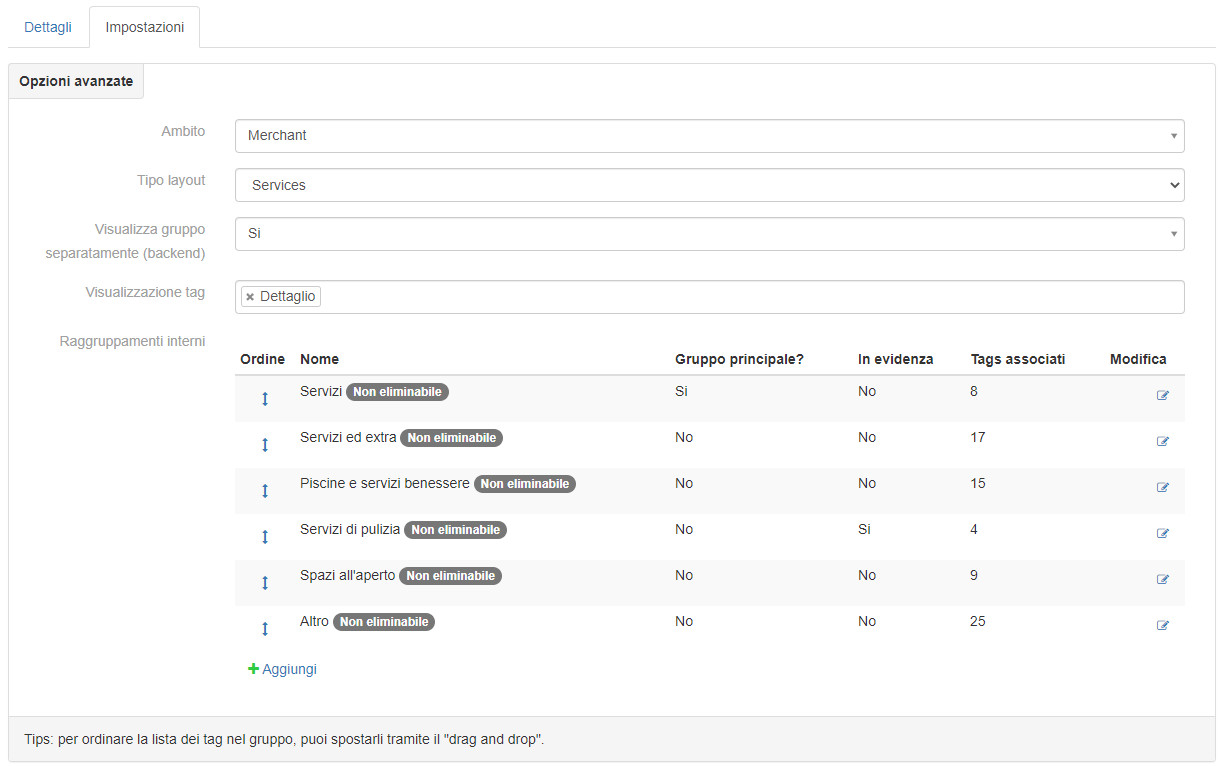Image resolution: width=1221 pixels, height=766 pixels.
Task: Click the reorder handle for Servizi di pulizia
Action: [265, 537]
